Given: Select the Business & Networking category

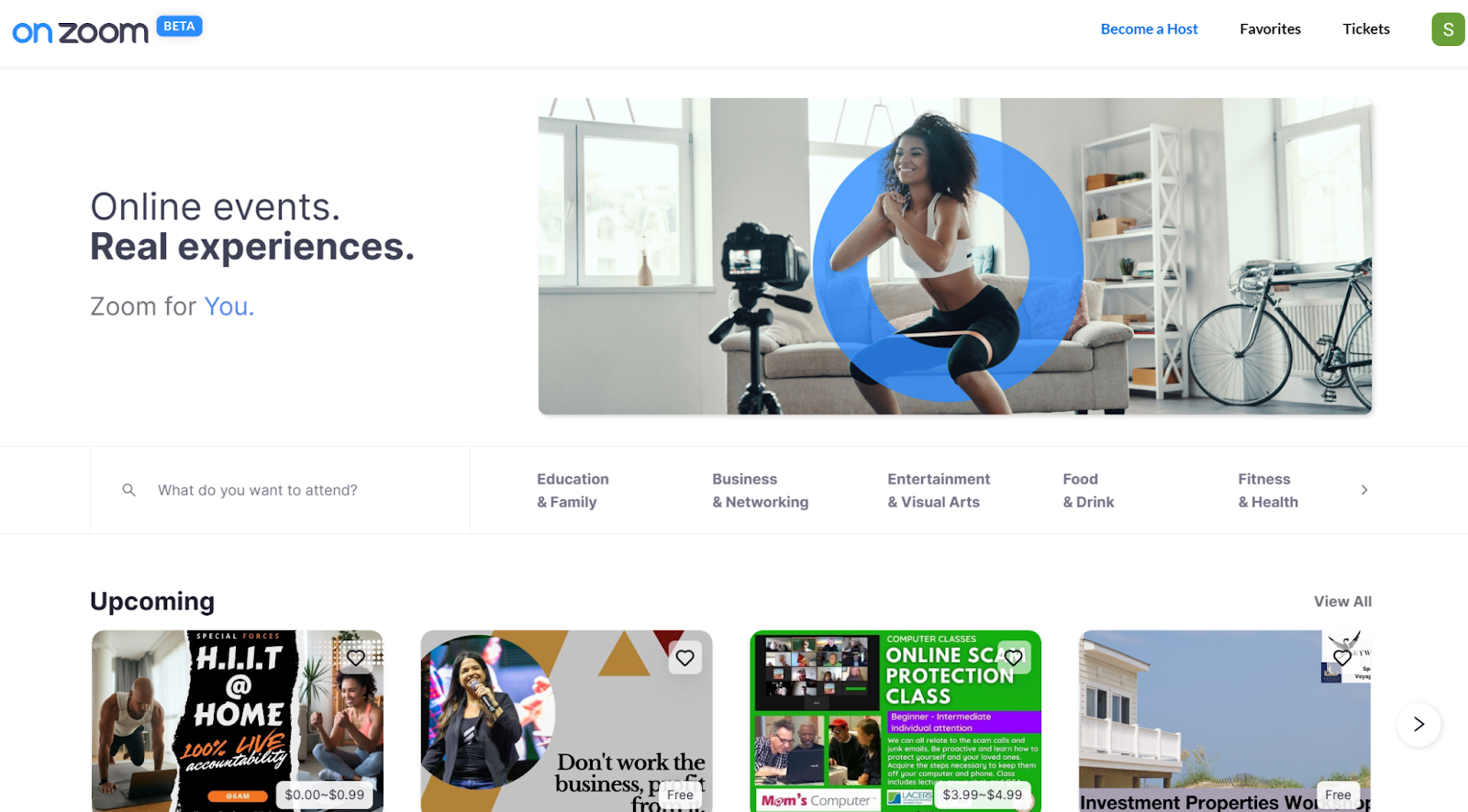Looking at the screenshot, I should tap(760, 490).
